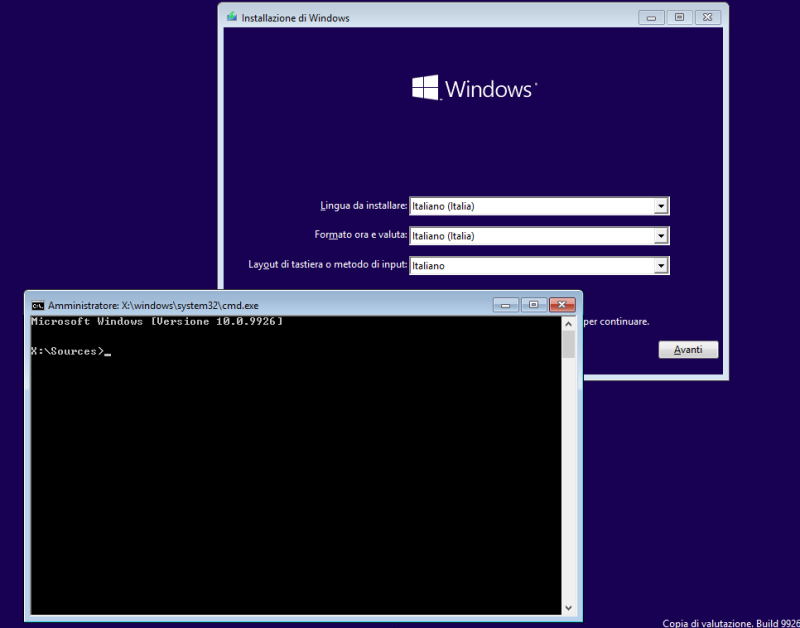Click the Formato ora e valuta label
Viewport: 800px width, 628px height.
click(x=361, y=235)
